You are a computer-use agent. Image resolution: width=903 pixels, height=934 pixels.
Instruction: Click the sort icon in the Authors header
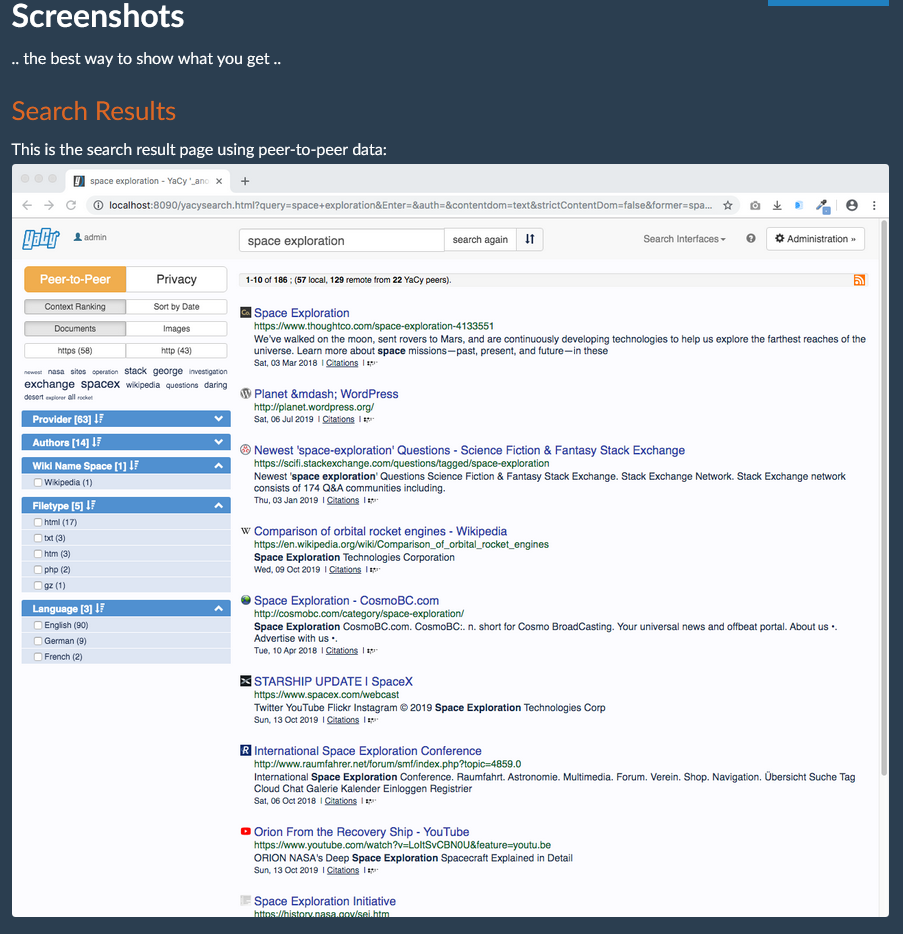click(96, 442)
